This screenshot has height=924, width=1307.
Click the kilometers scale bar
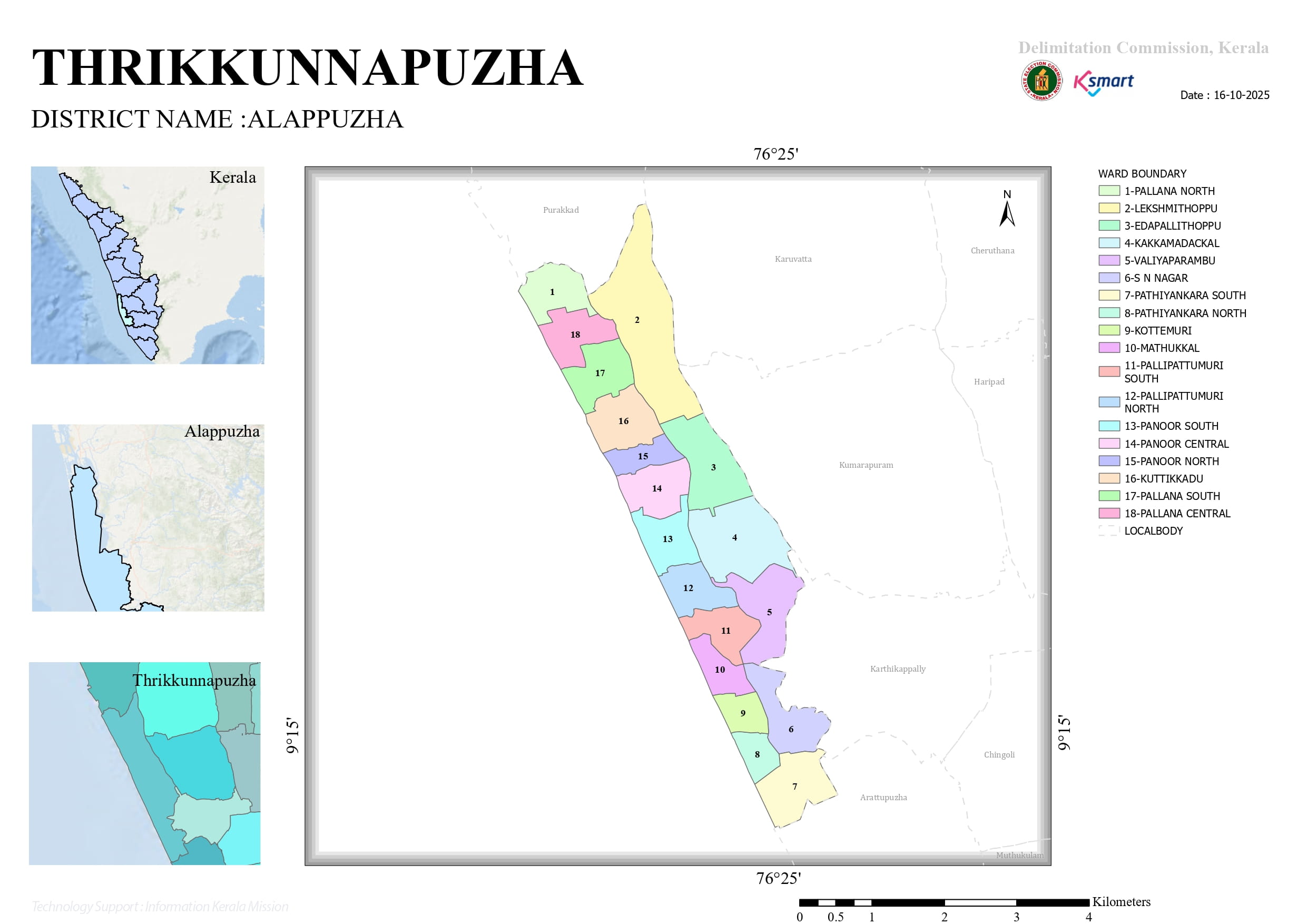point(945,902)
